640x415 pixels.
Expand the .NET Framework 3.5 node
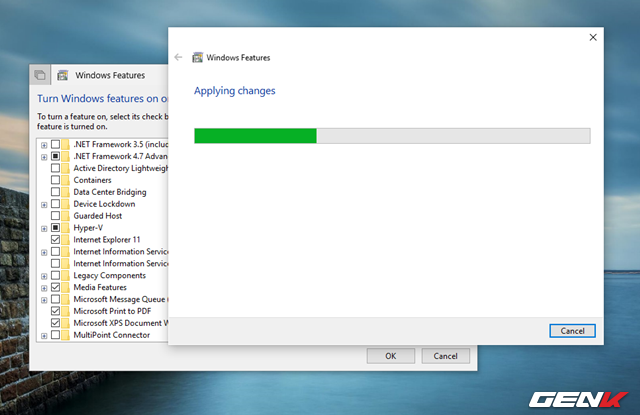(x=44, y=145)
